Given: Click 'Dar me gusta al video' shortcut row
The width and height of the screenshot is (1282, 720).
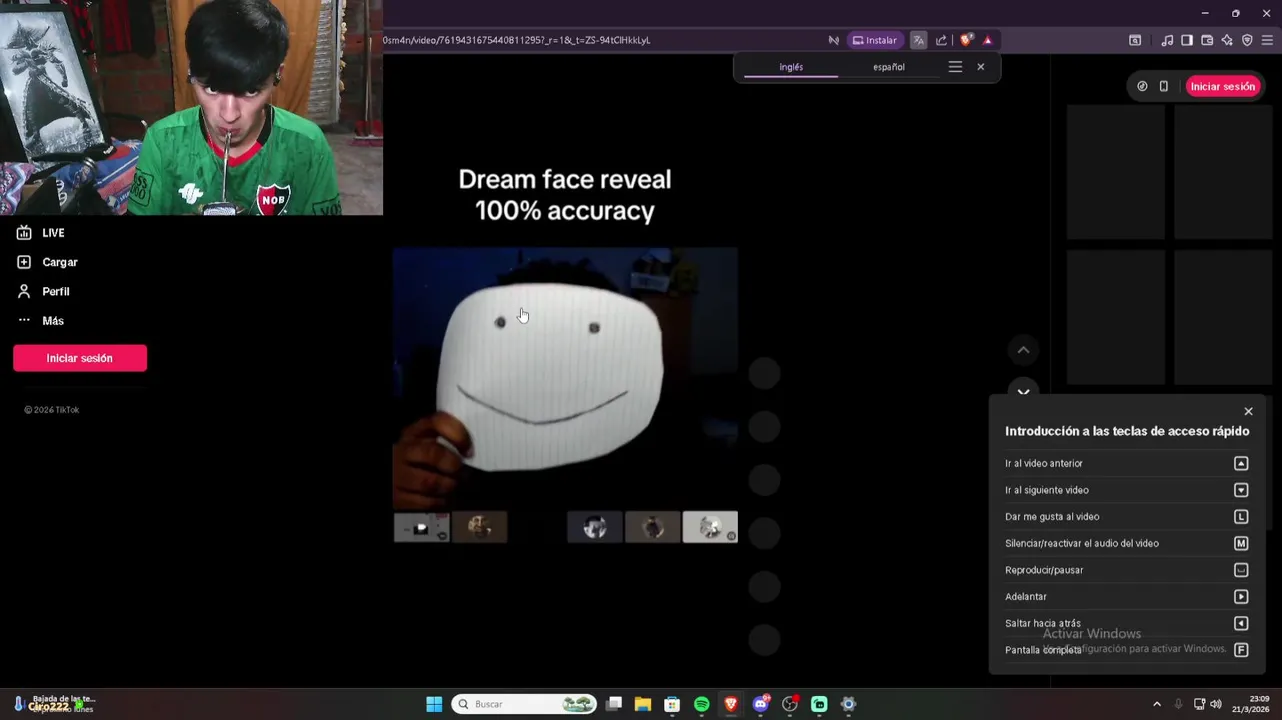Looking at the screenshot, I should 1127,517.
